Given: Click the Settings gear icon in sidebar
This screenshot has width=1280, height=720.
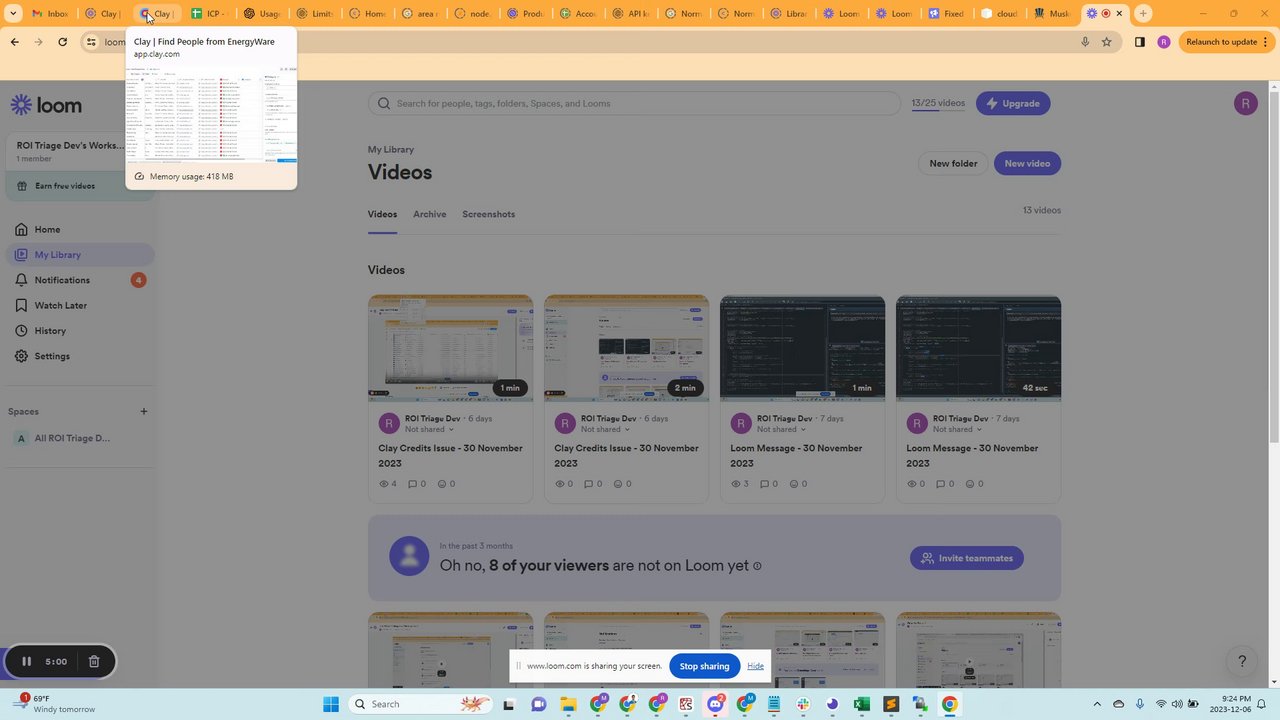Looking at the screenshot, I should (x=22, y=356).
